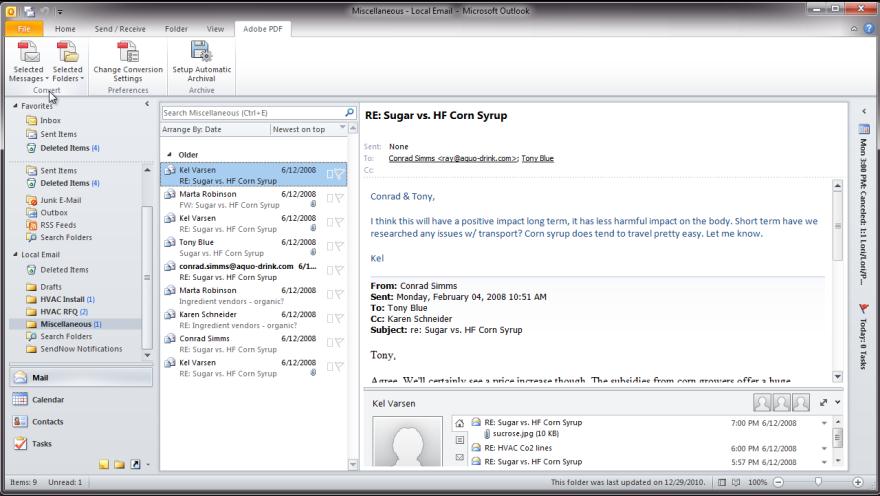Open navigation bar configure buttons dropdown
The height and width of the screenshot is (496, 880).
(x=148, y=465)
